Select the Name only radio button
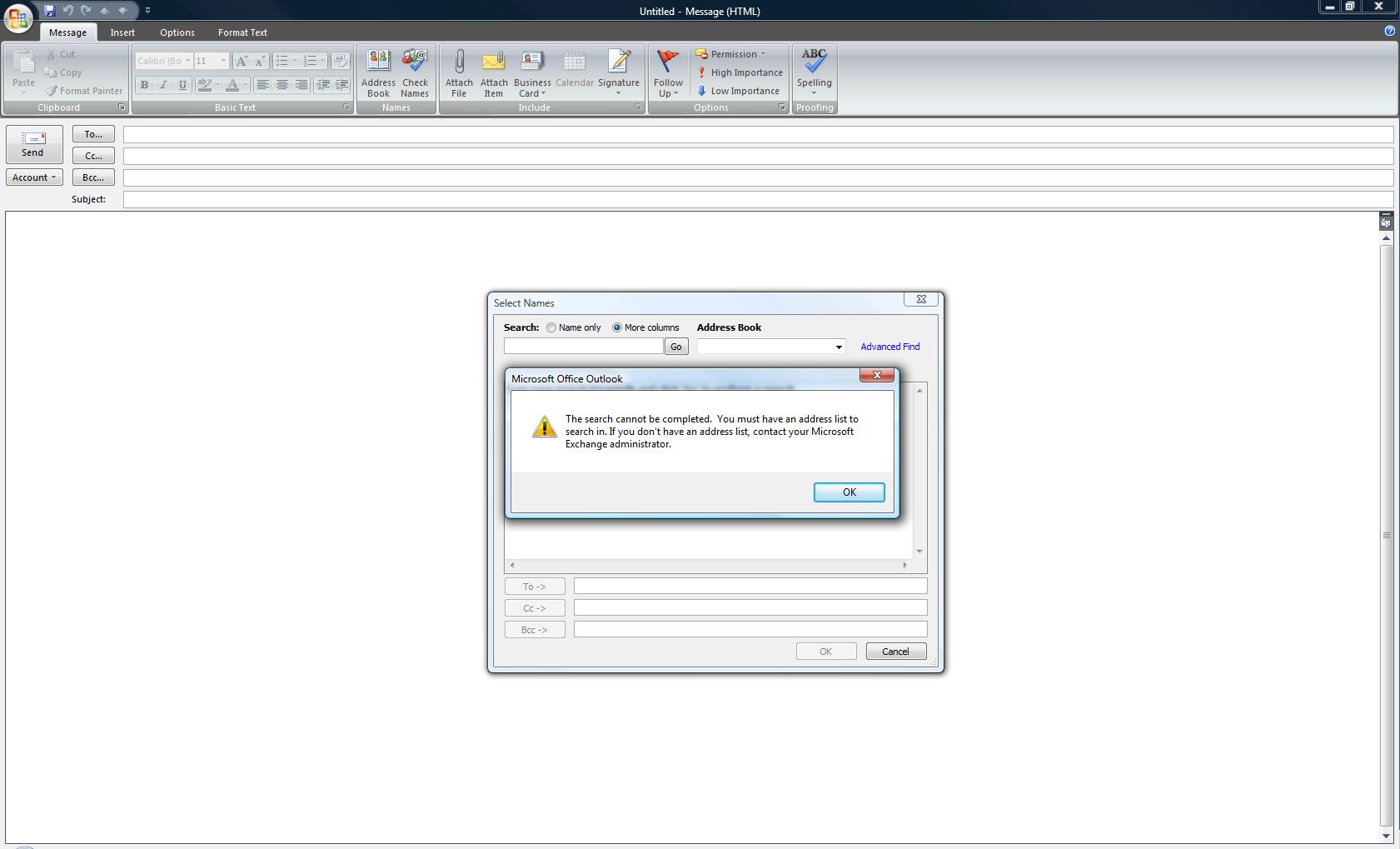 (x=551, y=327)
